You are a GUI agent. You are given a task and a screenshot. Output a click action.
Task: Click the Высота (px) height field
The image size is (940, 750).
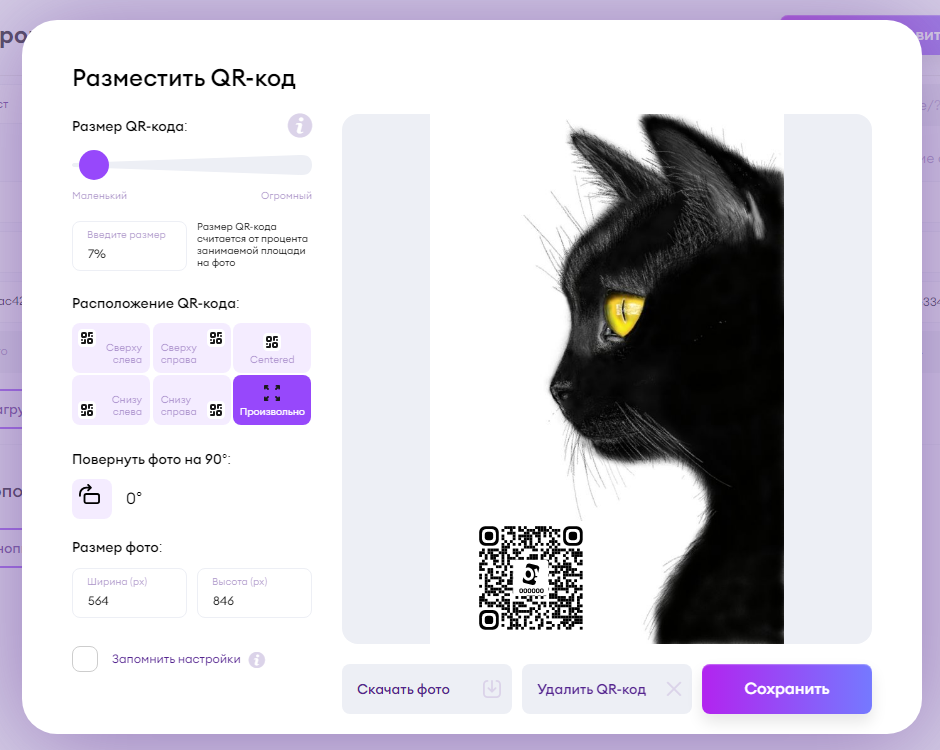[254, 593]
